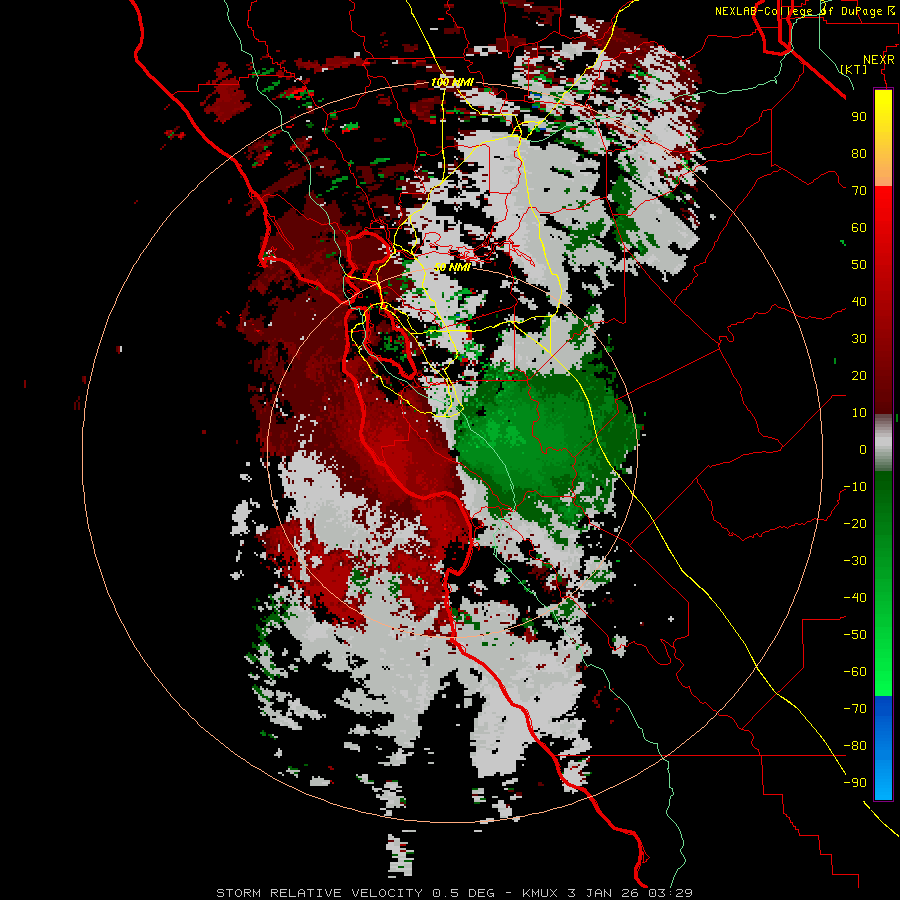The image size is (900, 900).
Task: Click the 100 NMI range ring label
Action: tap(452, 83)
